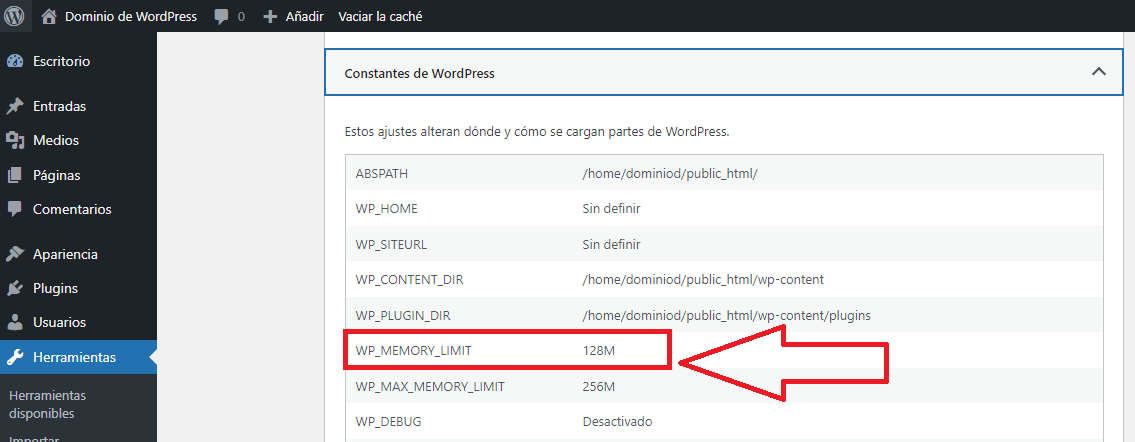
Task: Collapse the Constantes de WordPress chevron
Action: (x=1098, y=72)
